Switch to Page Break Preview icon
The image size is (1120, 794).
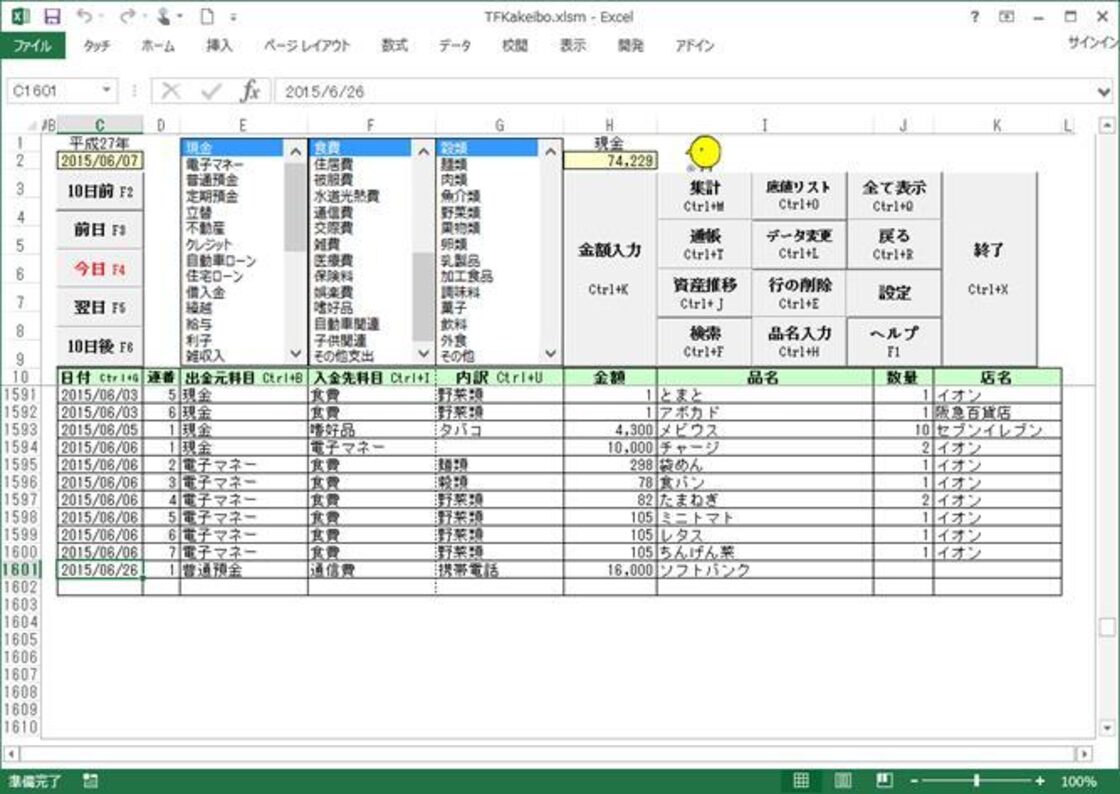coord(884,780)
